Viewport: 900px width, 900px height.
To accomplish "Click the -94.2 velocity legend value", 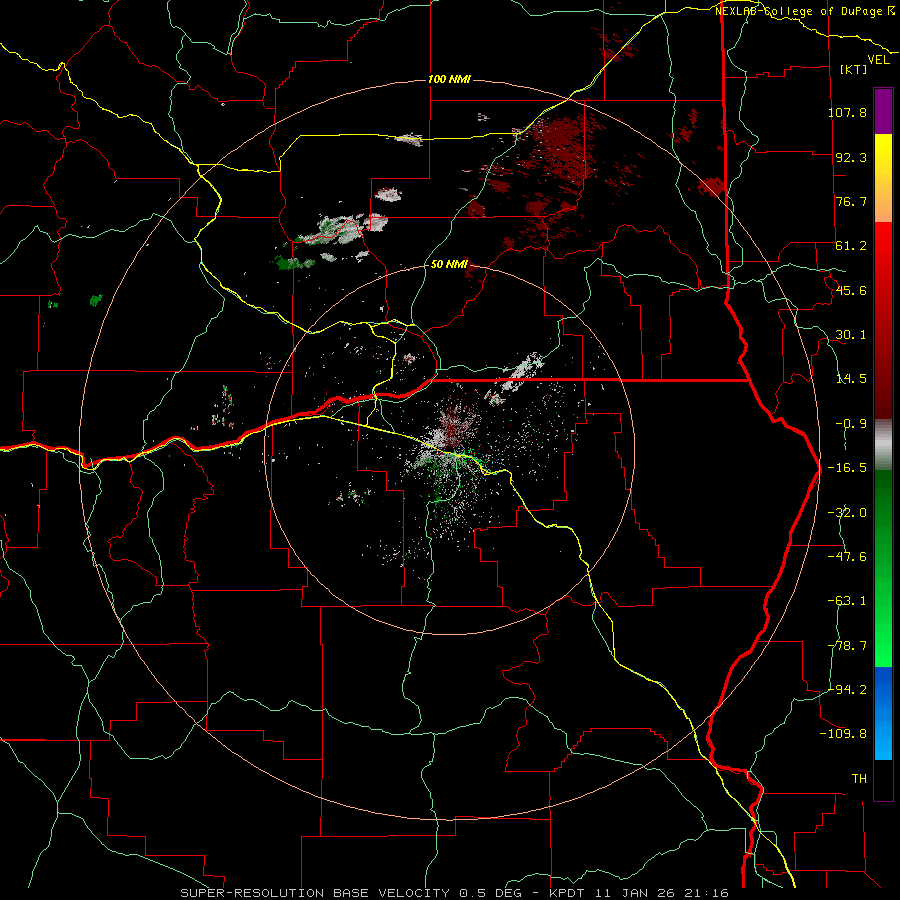I will click(847, 690).
